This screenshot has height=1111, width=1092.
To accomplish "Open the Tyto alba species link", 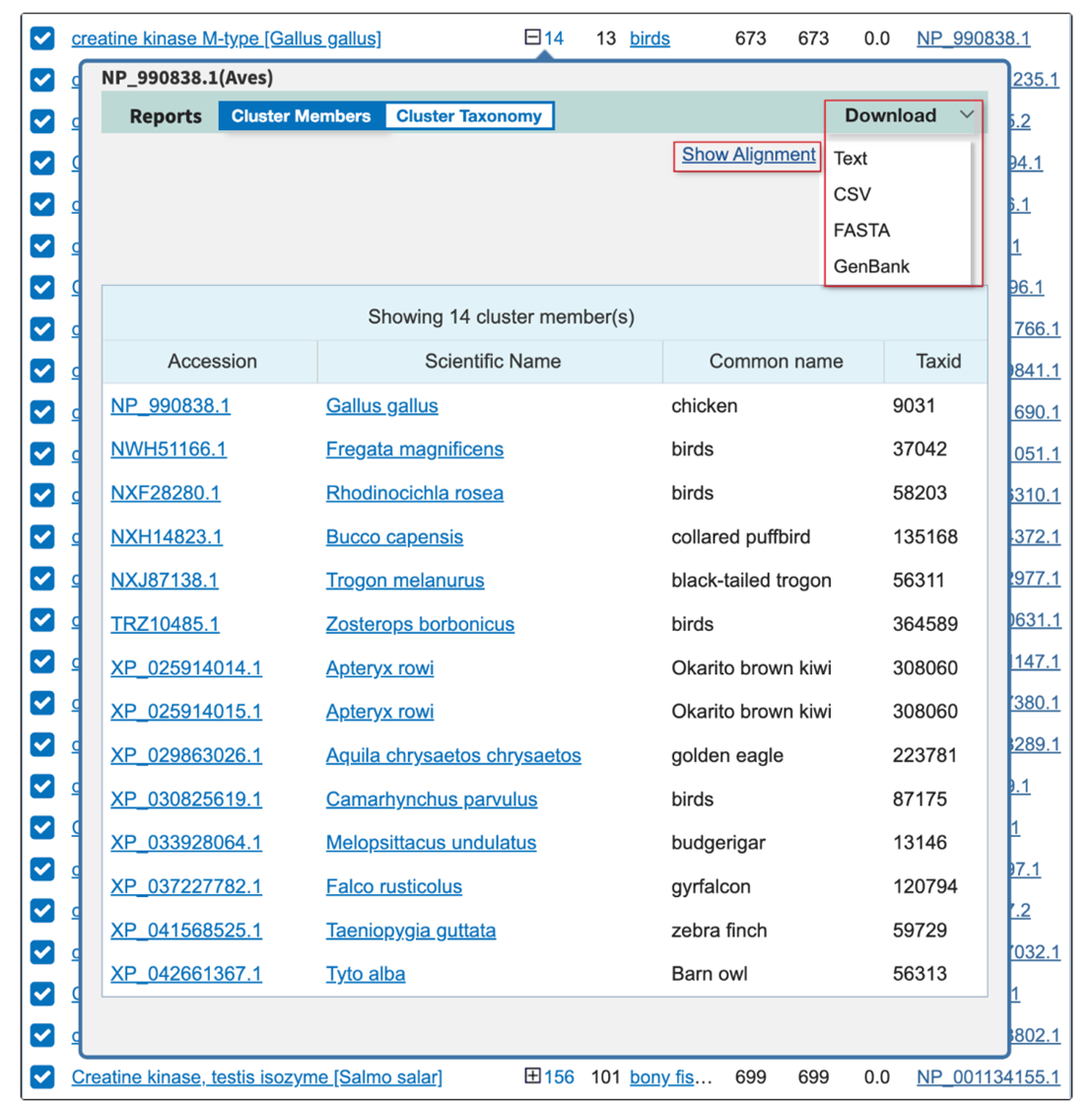I will [366, 973].
